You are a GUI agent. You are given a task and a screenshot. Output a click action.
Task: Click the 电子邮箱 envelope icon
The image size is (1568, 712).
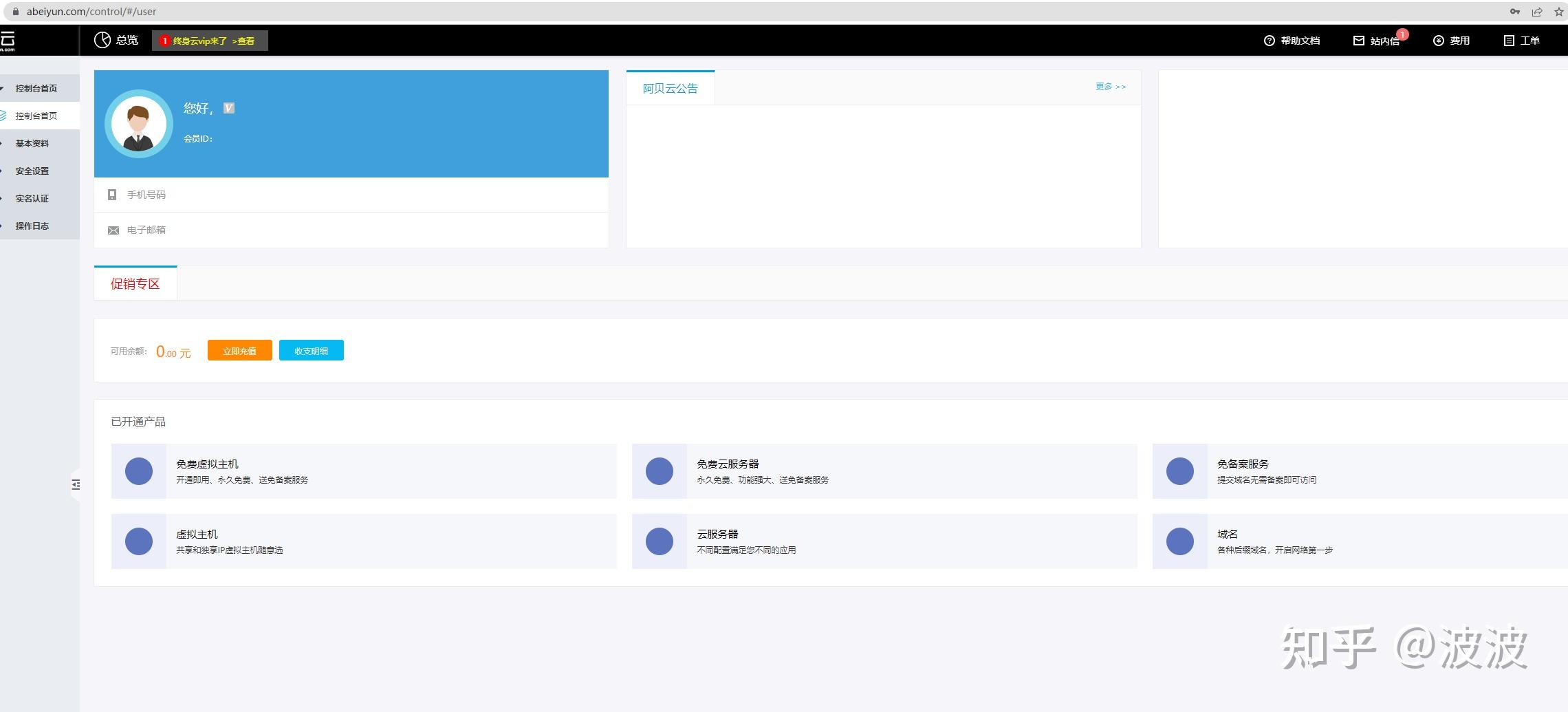pyautogui.click(x=113, y=230)
